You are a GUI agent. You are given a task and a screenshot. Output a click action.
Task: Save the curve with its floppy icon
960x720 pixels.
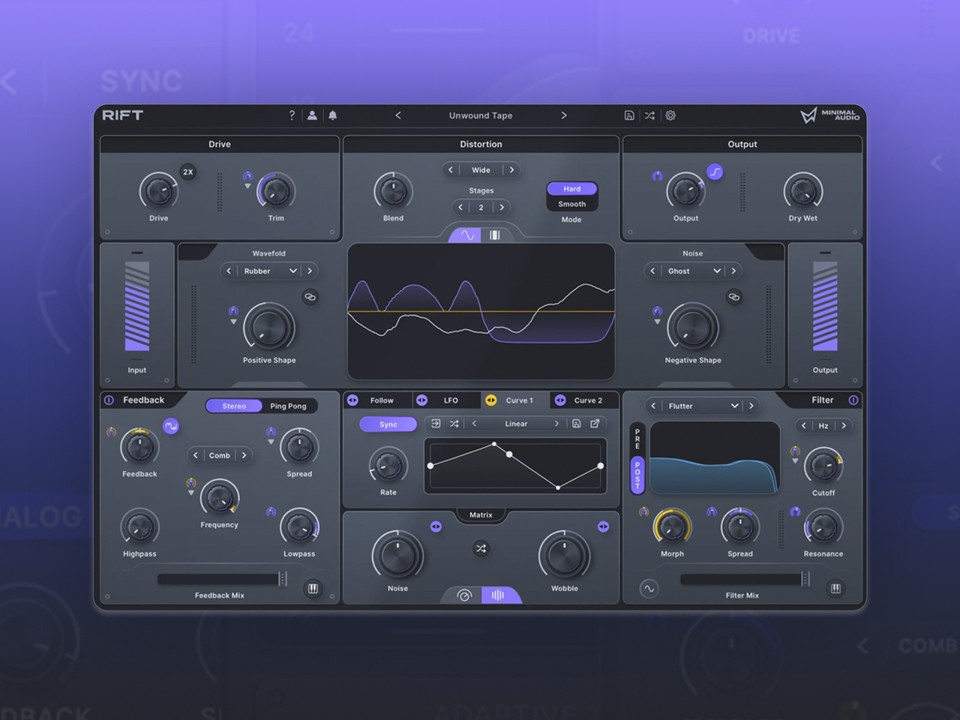point(576,424)
